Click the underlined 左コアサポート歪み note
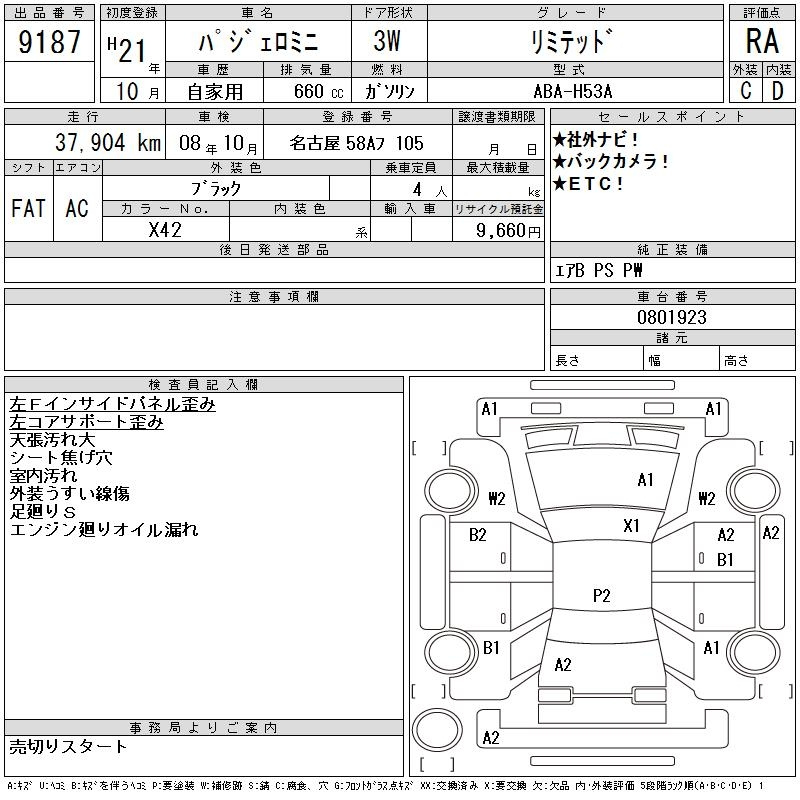The image size is (800, 800). 86,422
